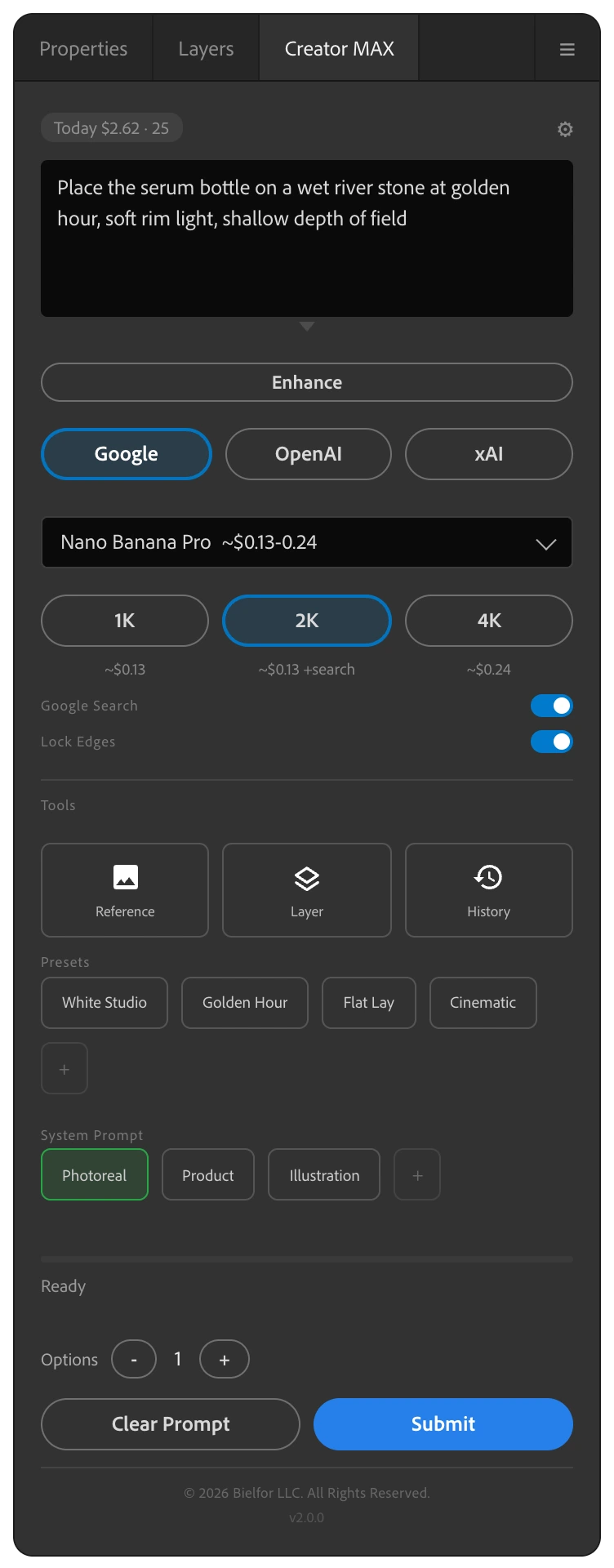
Task: Apply the Golden Hour preset
Action: tap(245, 1003)
